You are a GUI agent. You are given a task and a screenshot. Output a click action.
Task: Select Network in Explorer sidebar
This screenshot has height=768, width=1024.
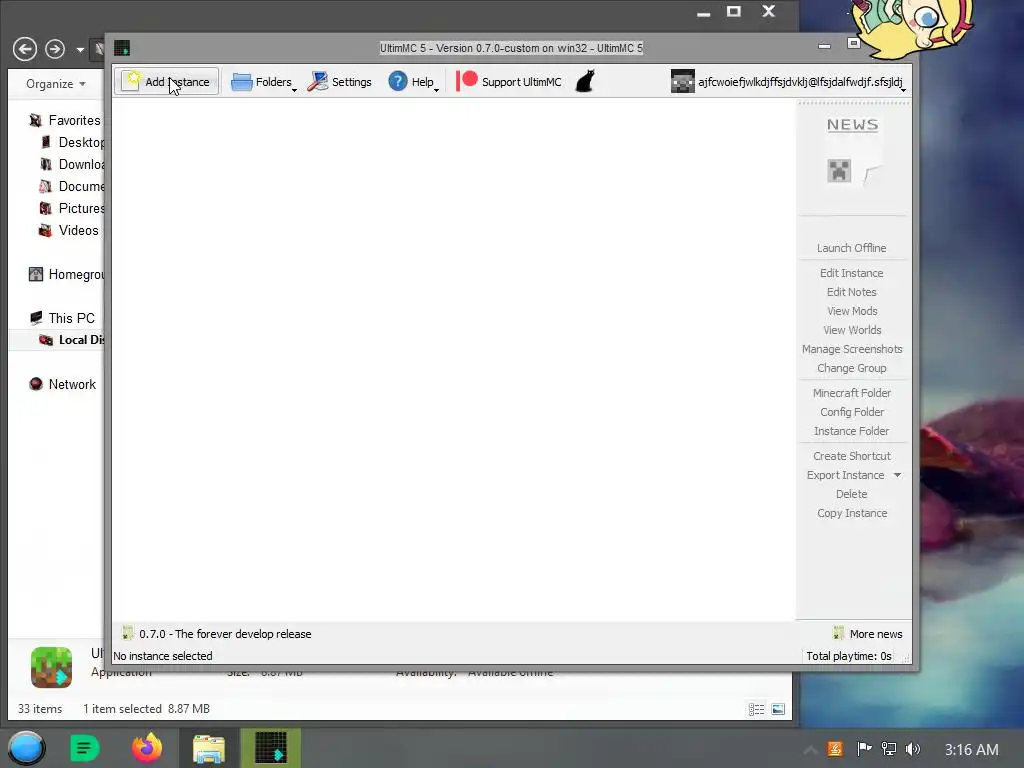[x=63, y=384]
